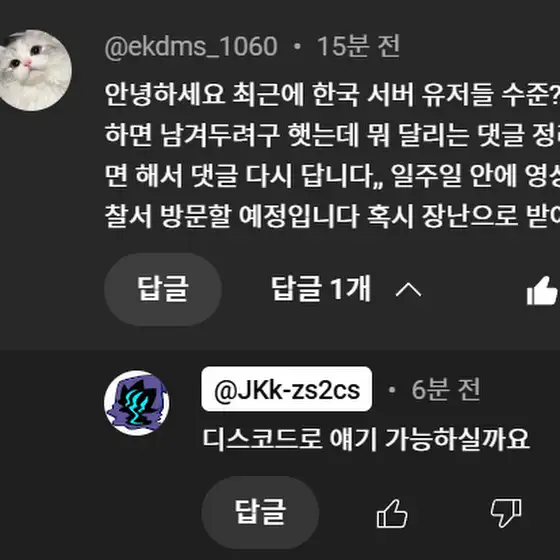Open the white cat profile avatar

tap(35, 70)
